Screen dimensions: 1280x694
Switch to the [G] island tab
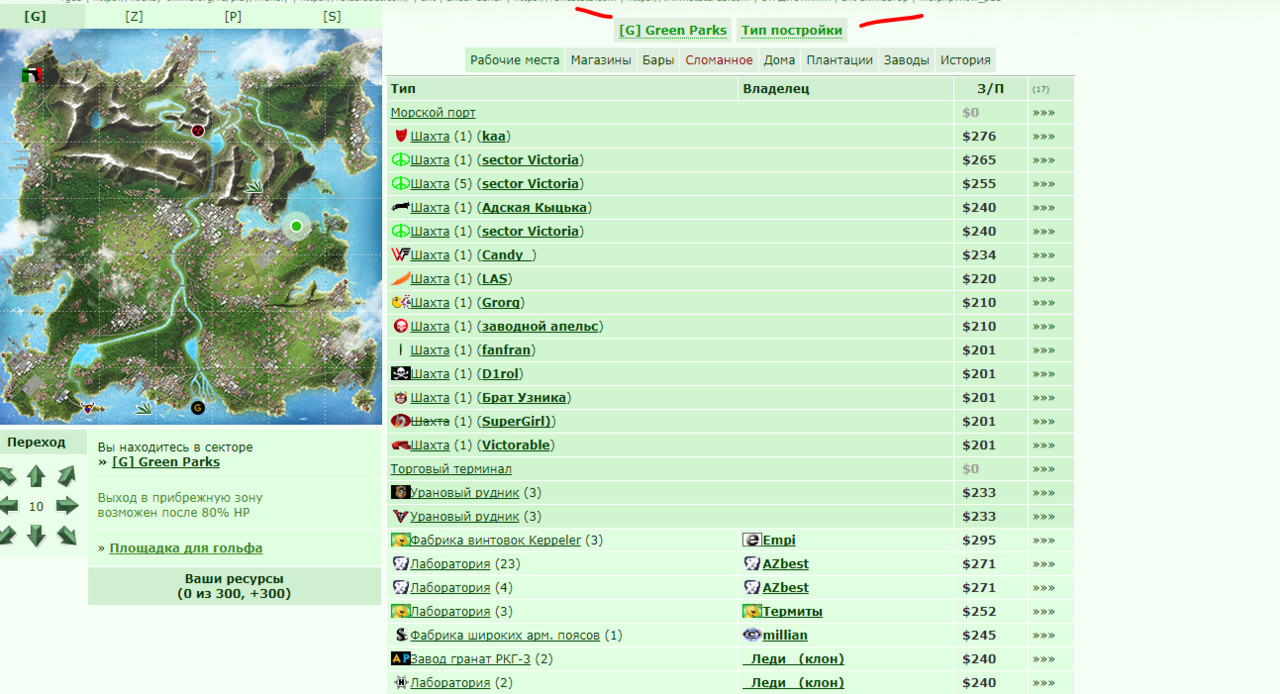coord(35,16)
